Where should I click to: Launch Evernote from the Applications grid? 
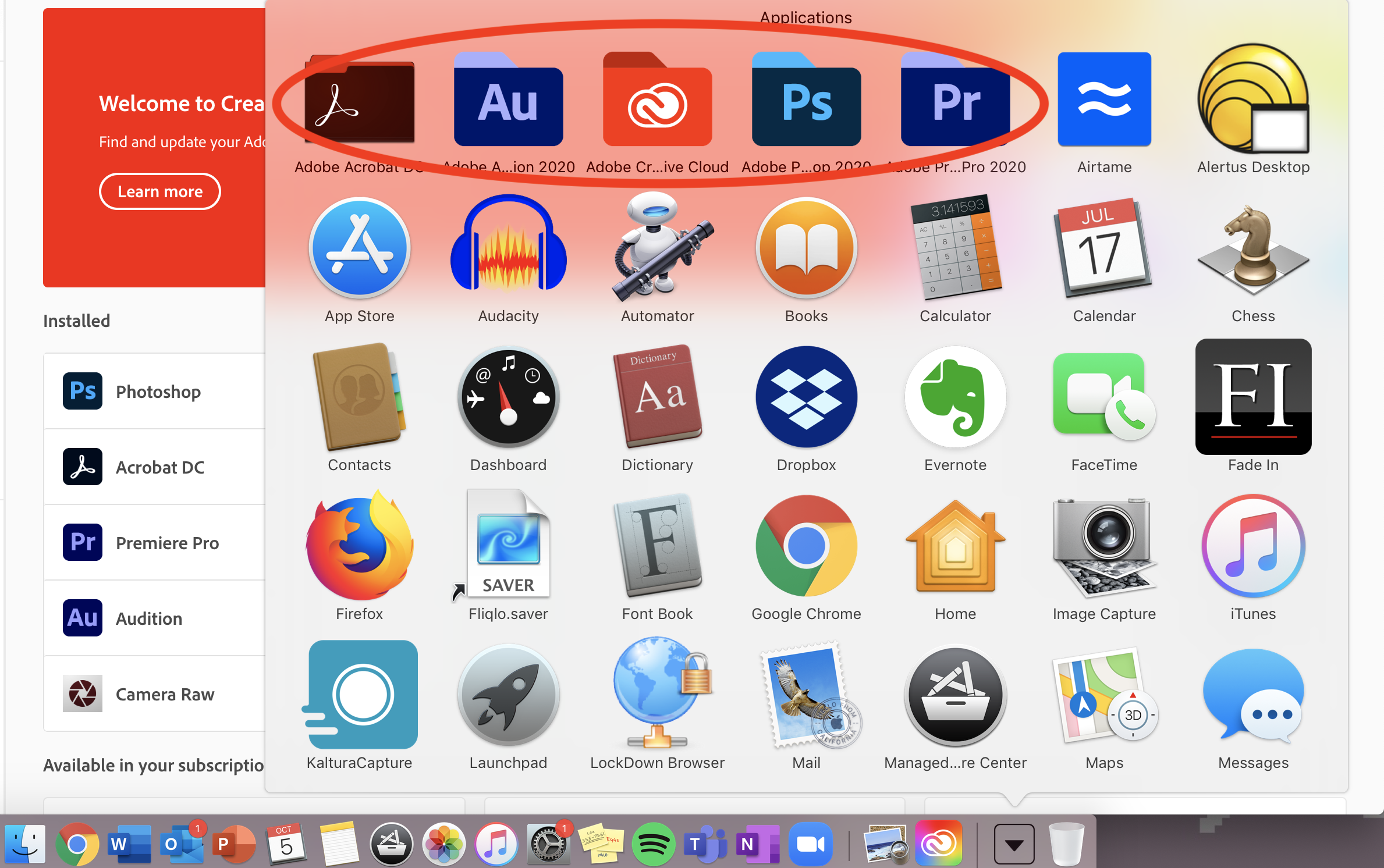[955, 397]
